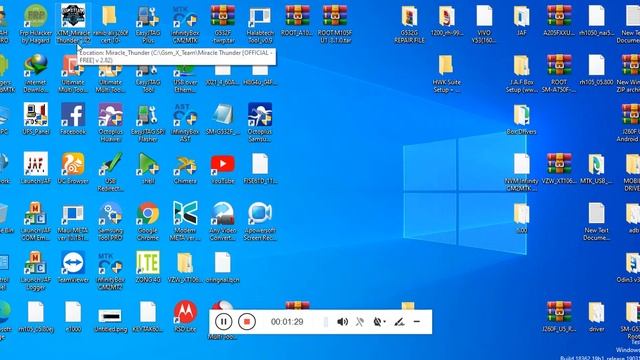
Task: Open the annotation pen tool in recorder
Action: click(399, 322)
